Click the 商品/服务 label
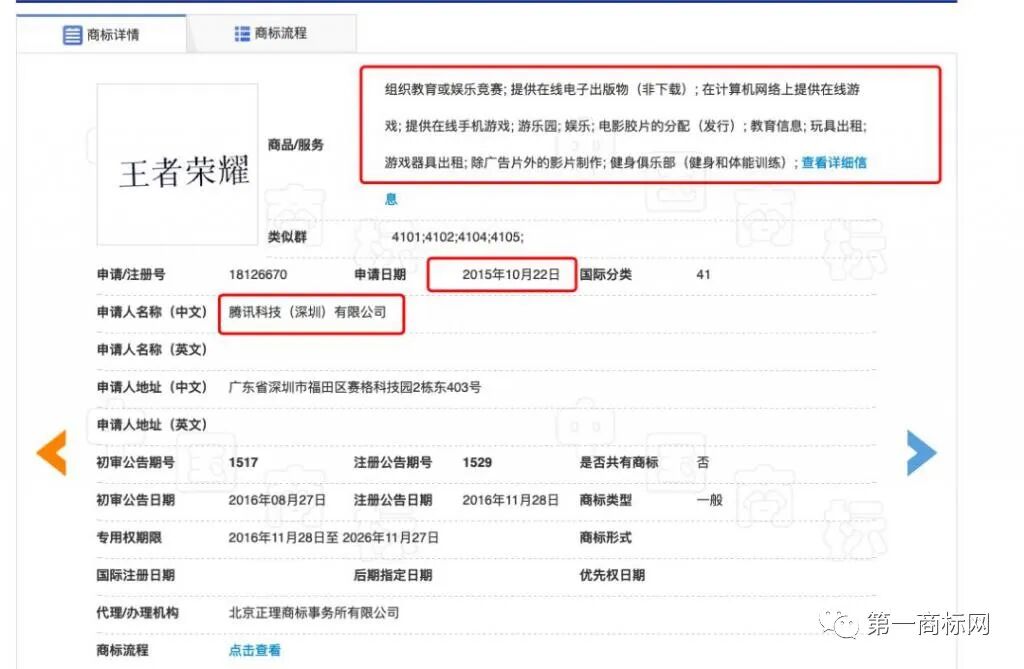This screenshot has height=669, width=1024. [296, 145]
